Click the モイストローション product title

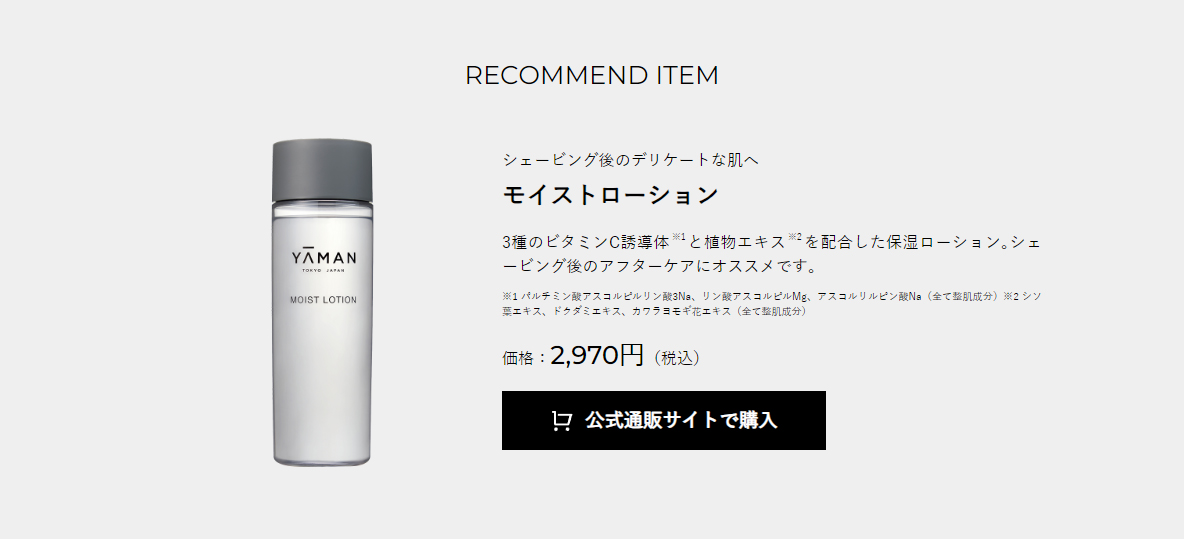610,196
